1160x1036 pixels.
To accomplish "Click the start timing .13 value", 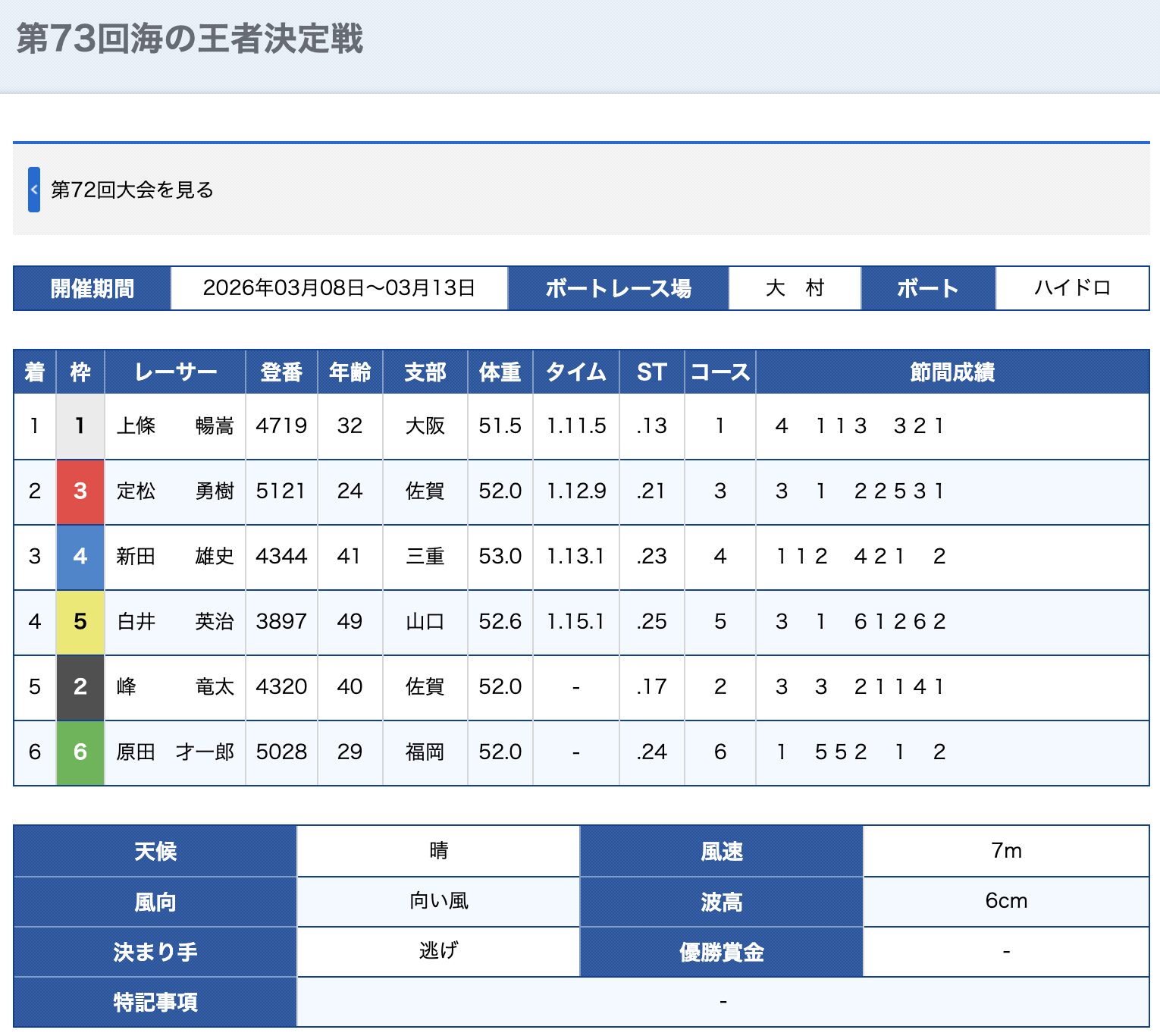I will click(652, 426).
